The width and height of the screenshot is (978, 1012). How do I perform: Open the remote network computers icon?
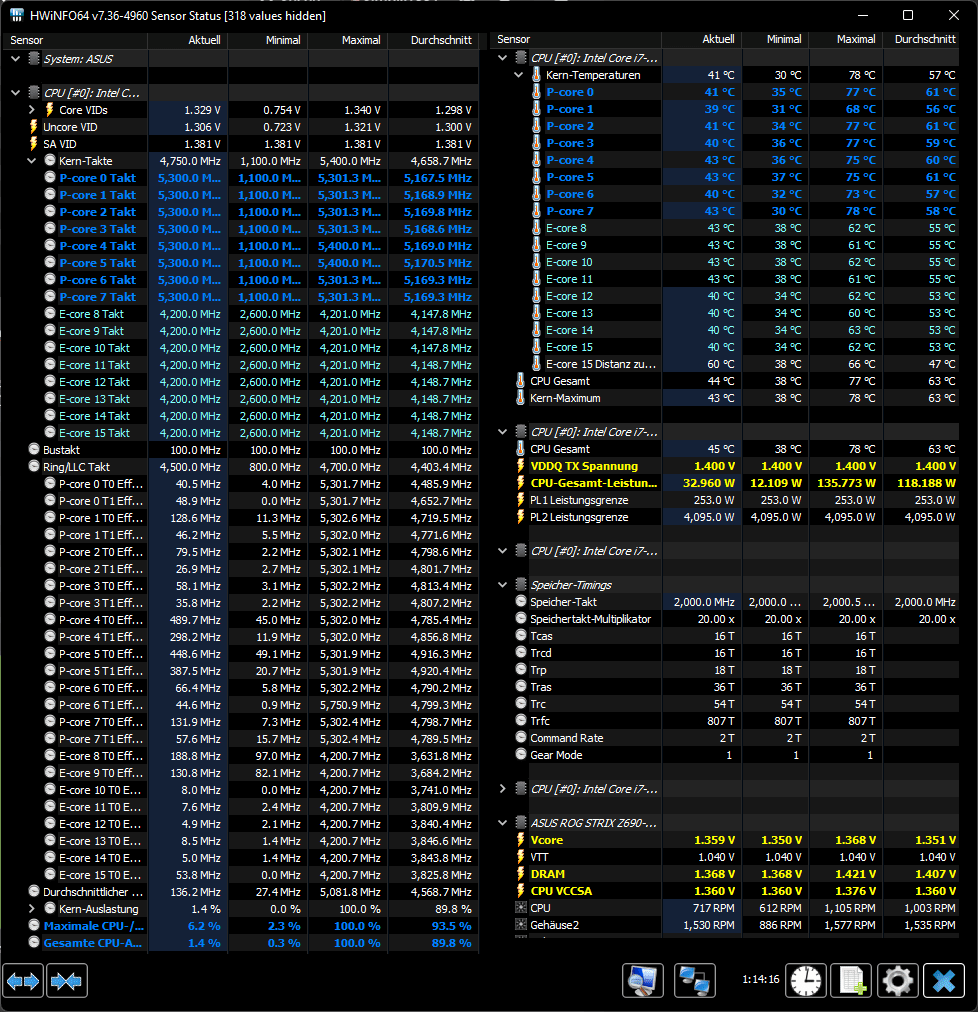pyautogui.click(x=695, y=981)
